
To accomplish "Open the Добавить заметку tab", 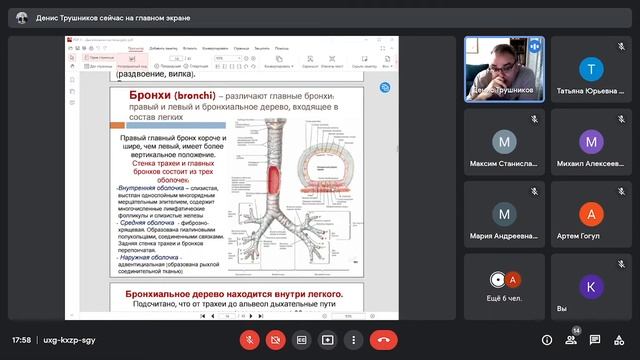I will coord(163,48).
